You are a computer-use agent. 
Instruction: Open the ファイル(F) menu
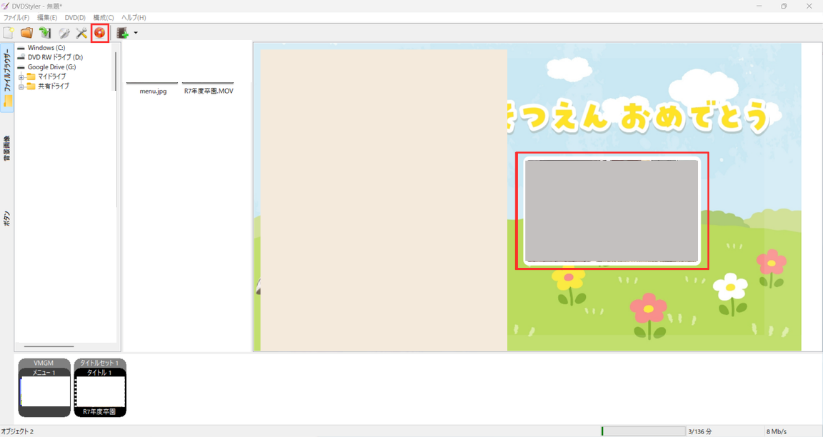pyautogui.click(x=16, y=18)
